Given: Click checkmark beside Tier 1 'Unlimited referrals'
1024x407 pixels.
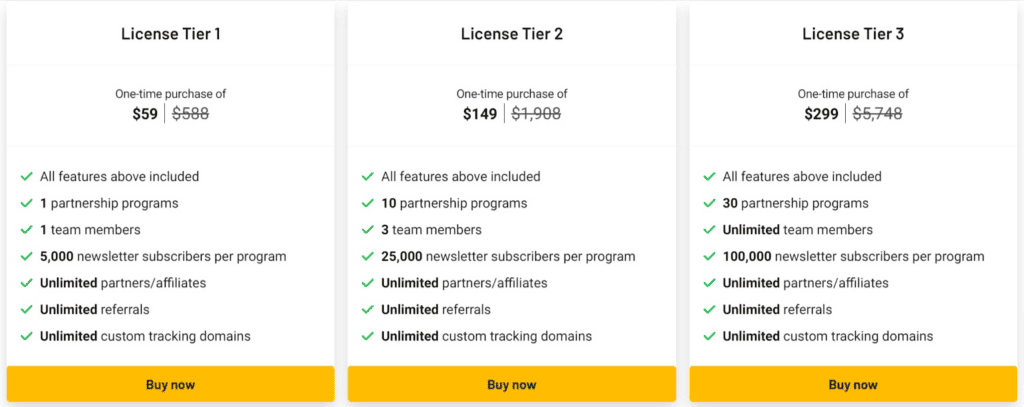Looking at the screenshot, I should [x=27, y=310].
